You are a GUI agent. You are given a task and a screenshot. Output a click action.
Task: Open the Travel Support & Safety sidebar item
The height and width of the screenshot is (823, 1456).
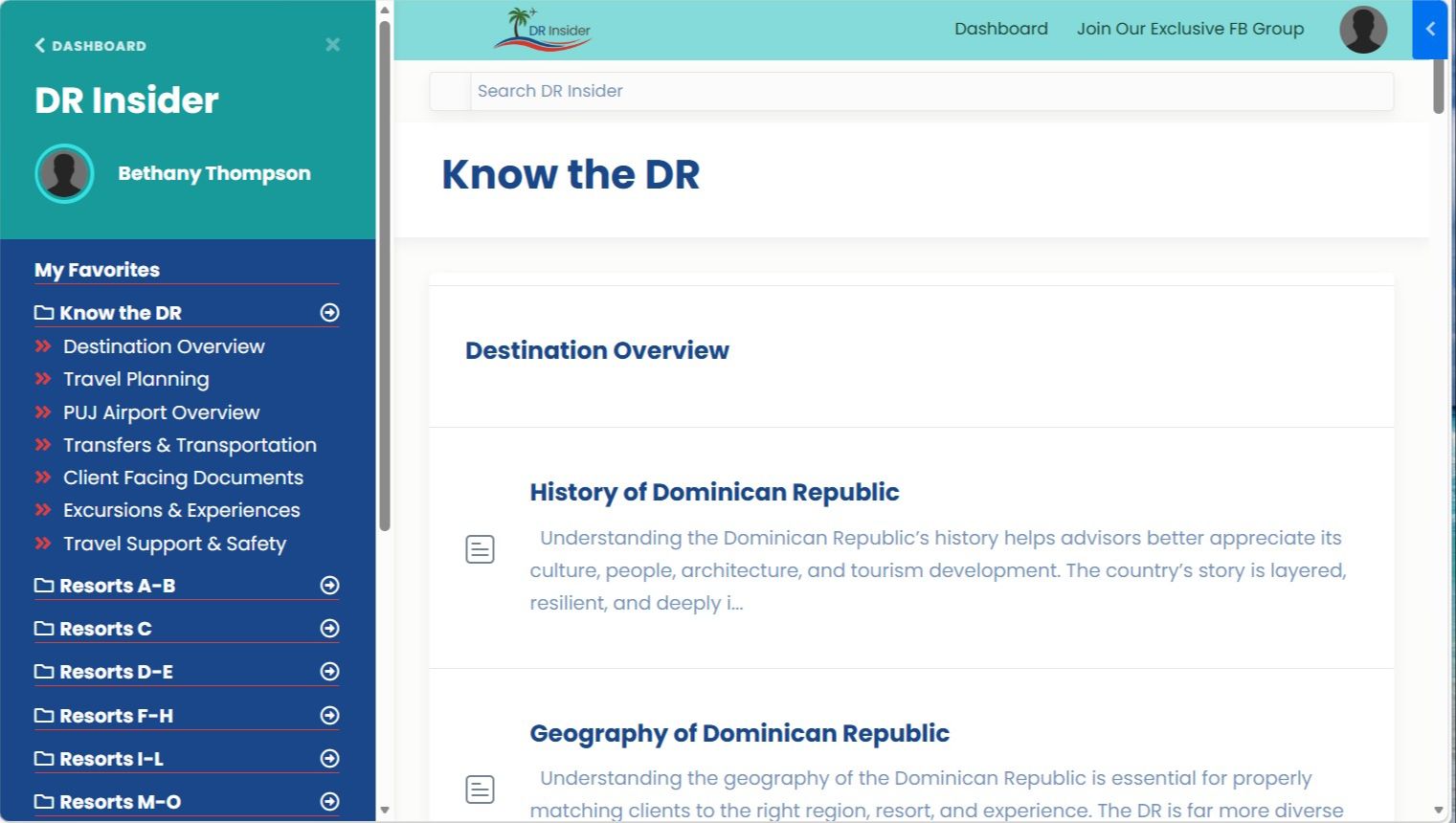[174, 544]
